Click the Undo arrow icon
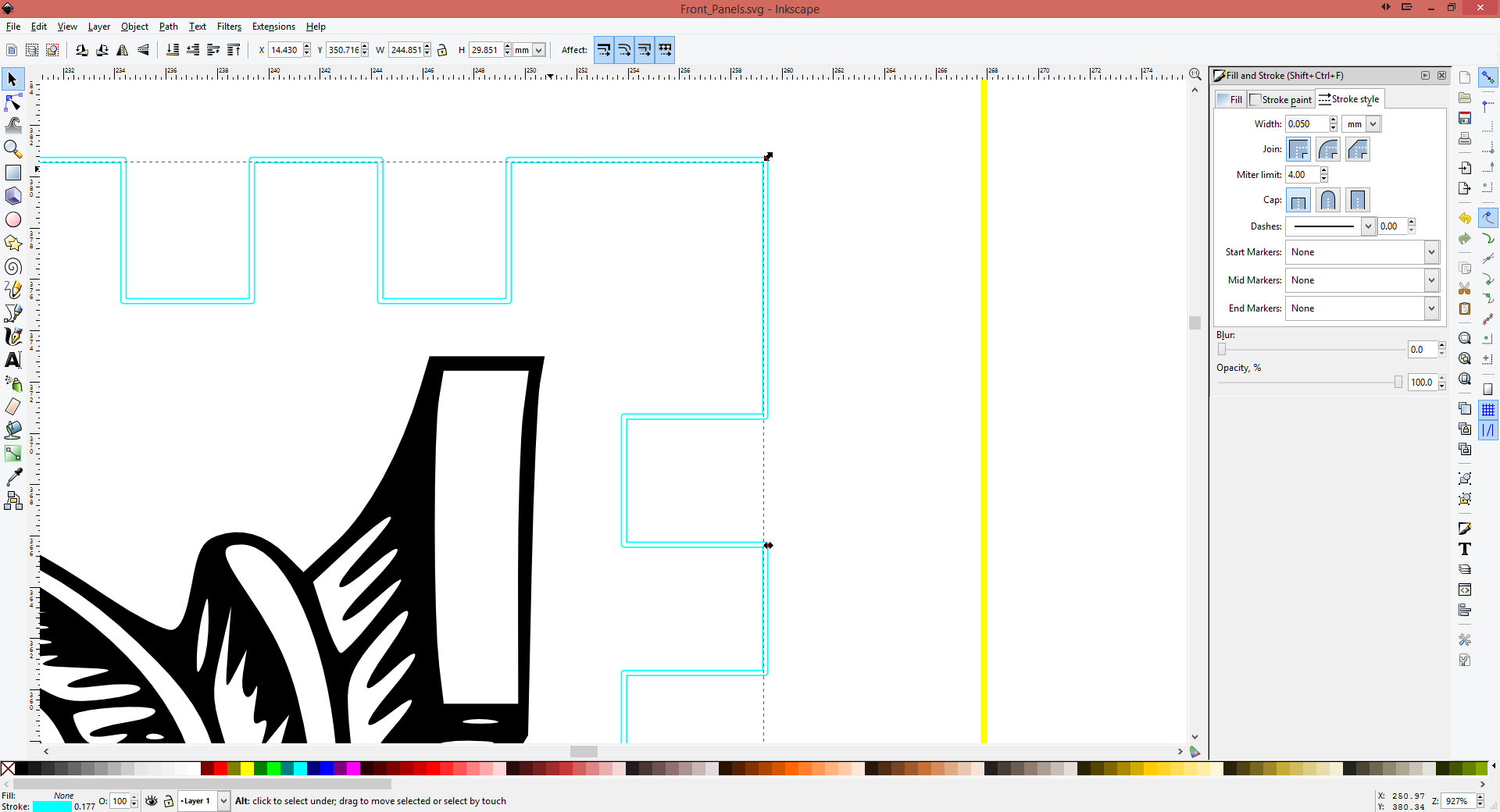The width and height of the screenshot is (1500, 812). (x=1465, y=218)
